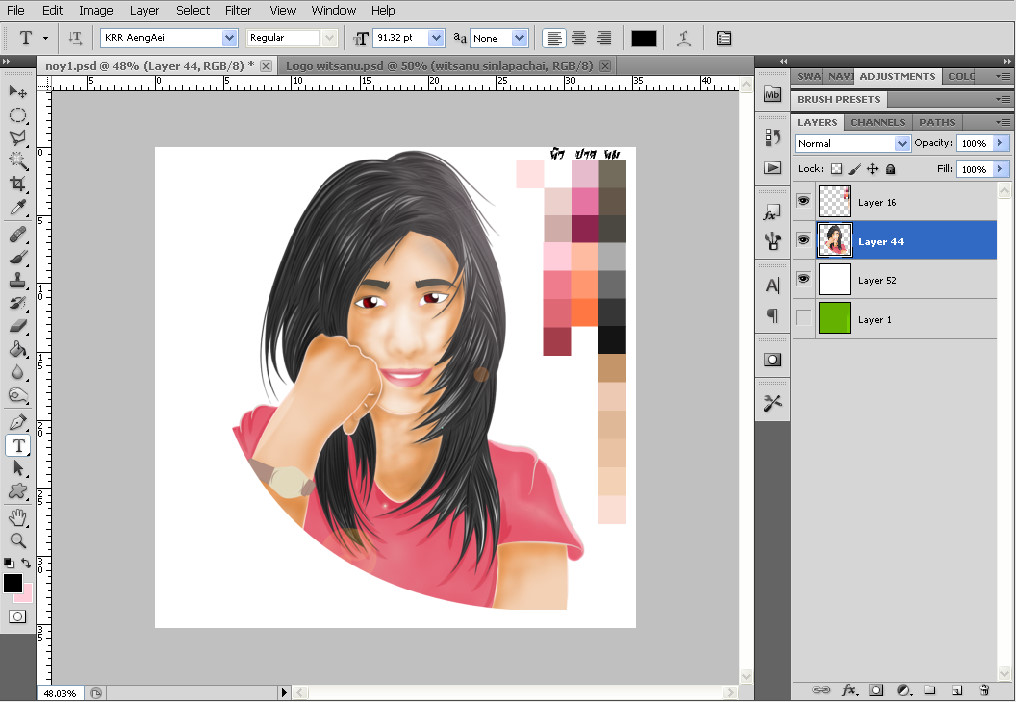The image size is (1016, 702).
Task: Toggle lock transparent pixels
Action: tap(837, 169)
